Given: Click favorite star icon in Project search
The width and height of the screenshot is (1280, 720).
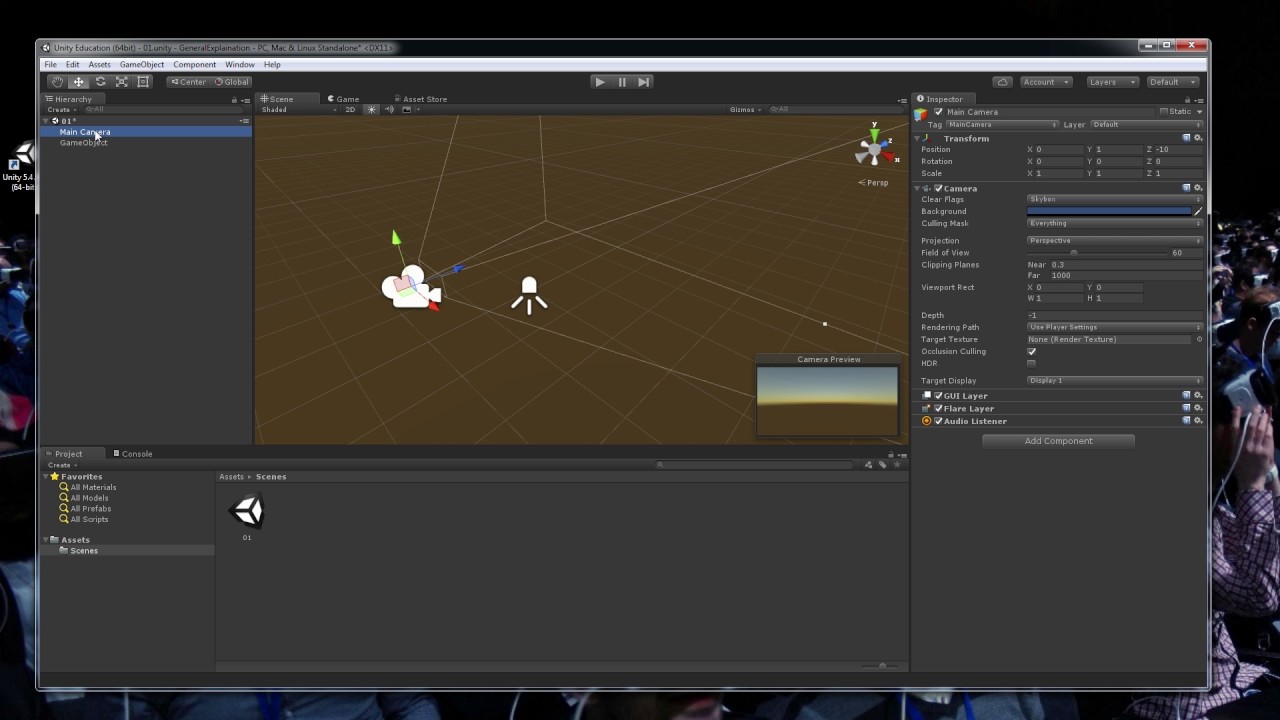Looking at the screenshot, I should click(897, 464).
